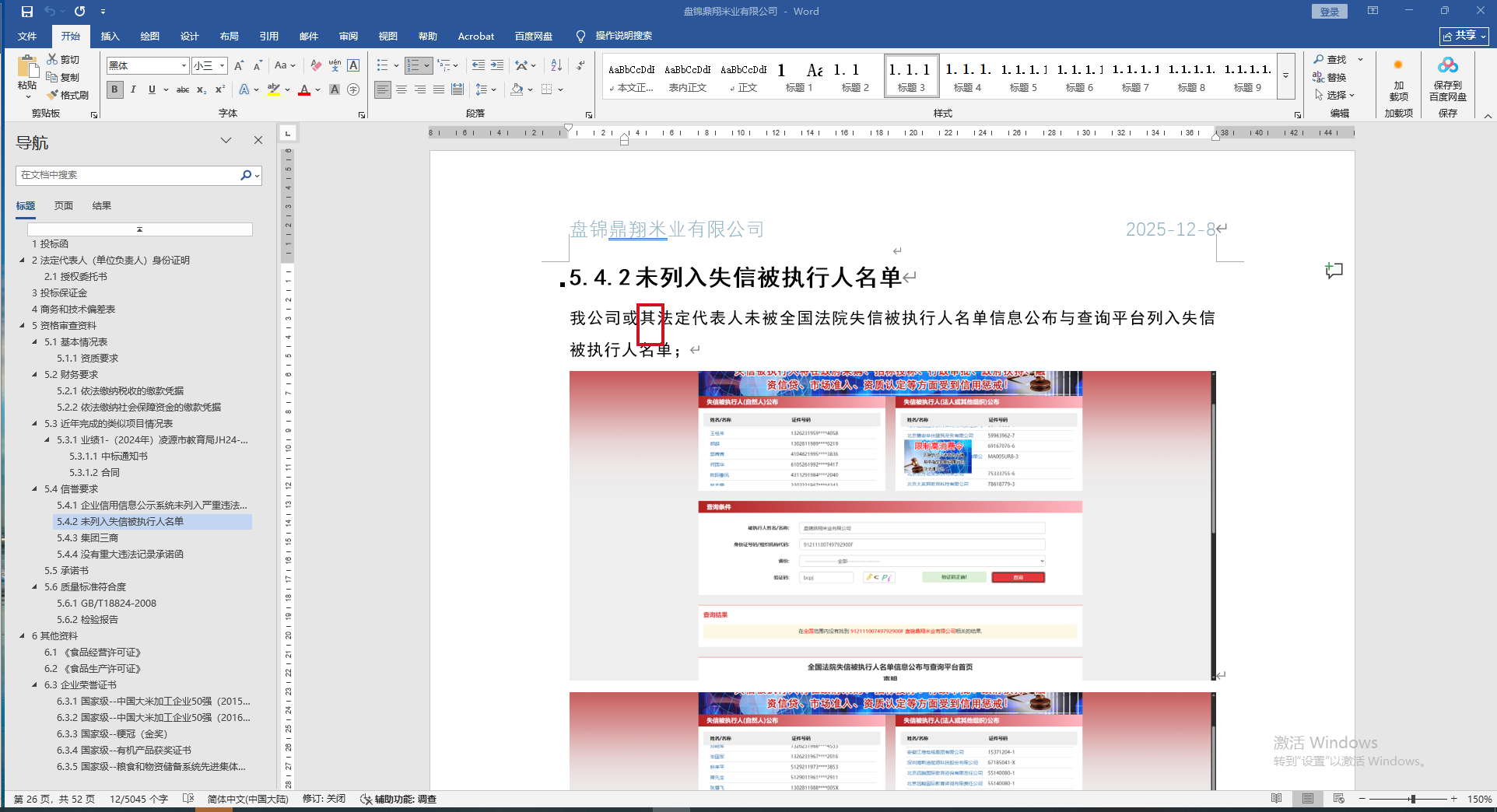Image resolution: width=1497 pixels, height=812 pixels.
Task: Open the font color red swatch button
Action: pos(304,90)
